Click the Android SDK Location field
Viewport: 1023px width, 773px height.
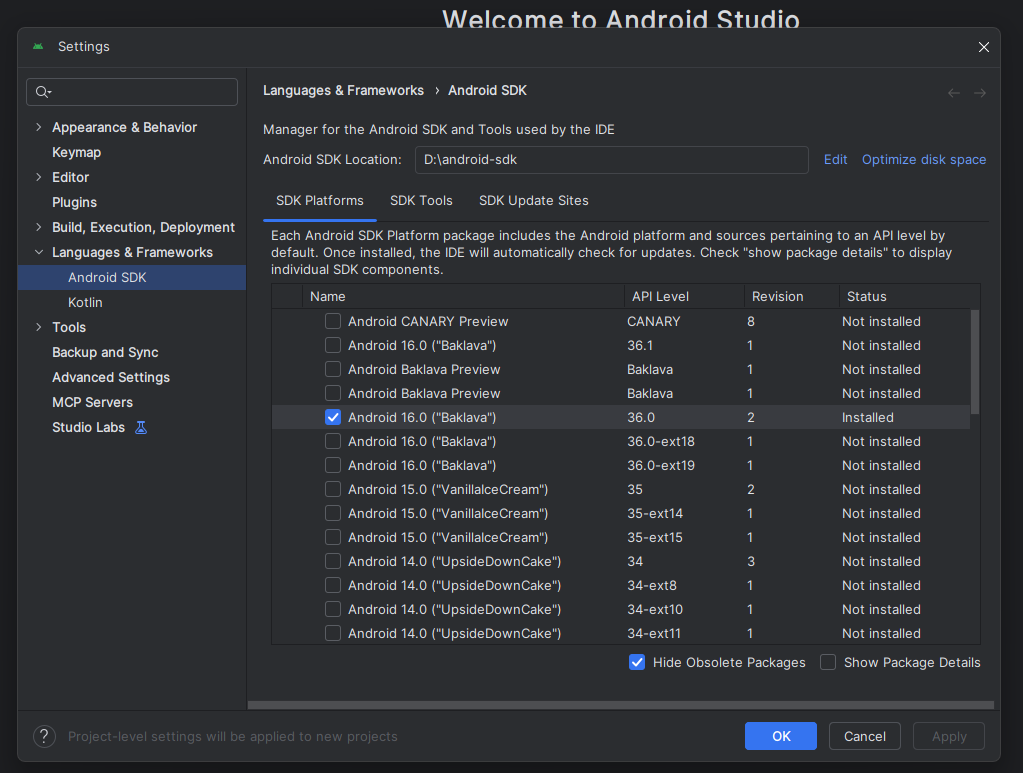point(611,160)
